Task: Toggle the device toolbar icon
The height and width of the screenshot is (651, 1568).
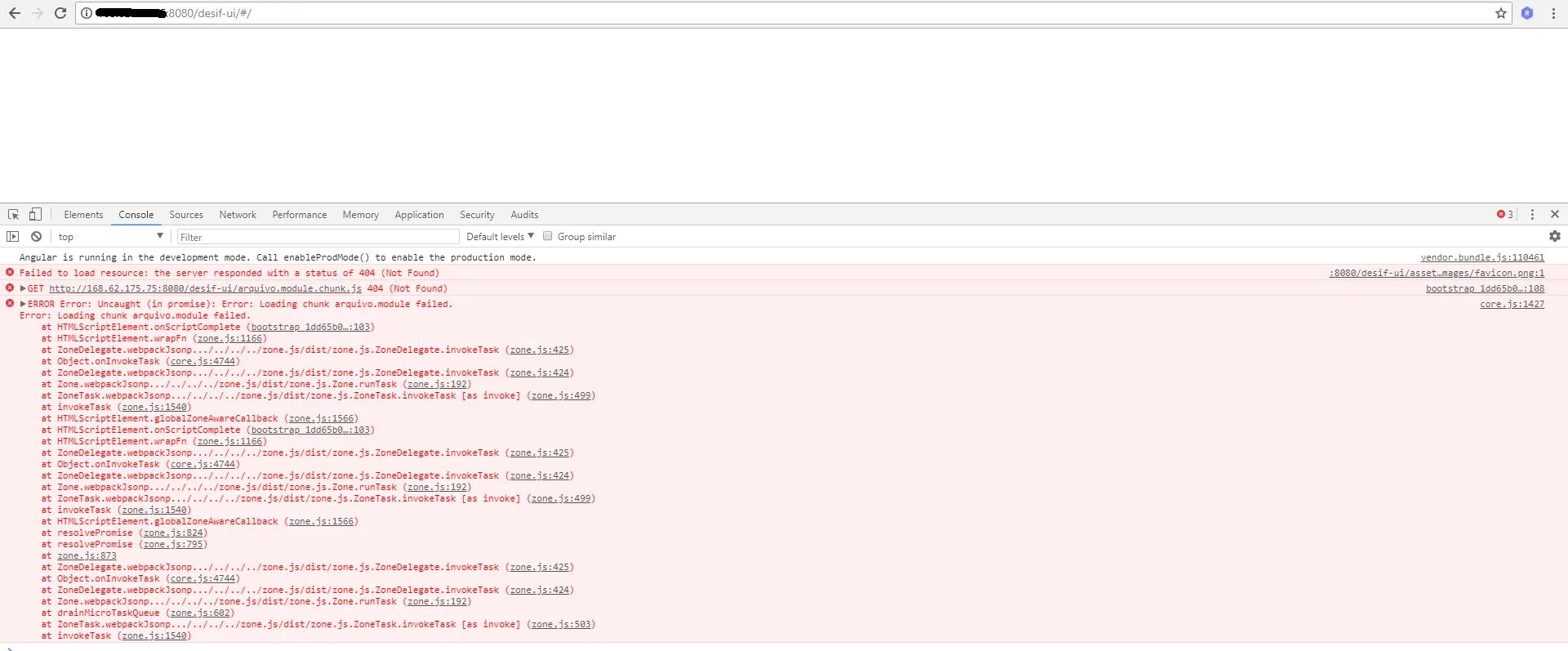Action: (x=35, y=215)
